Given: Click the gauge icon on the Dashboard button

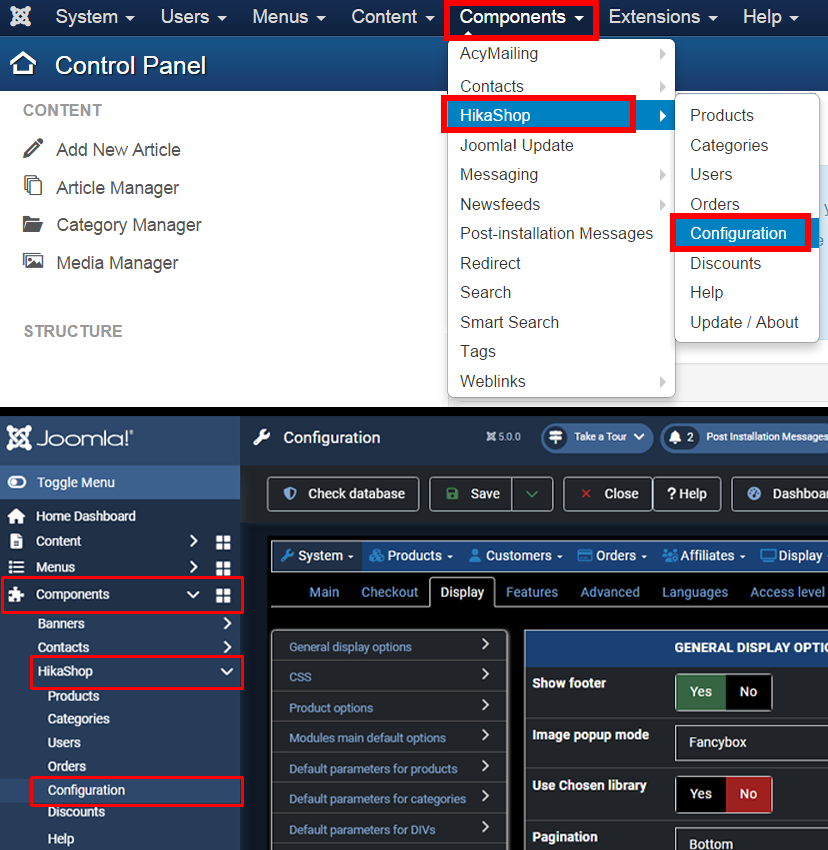Looking at the screenshot, I should 754,493.
